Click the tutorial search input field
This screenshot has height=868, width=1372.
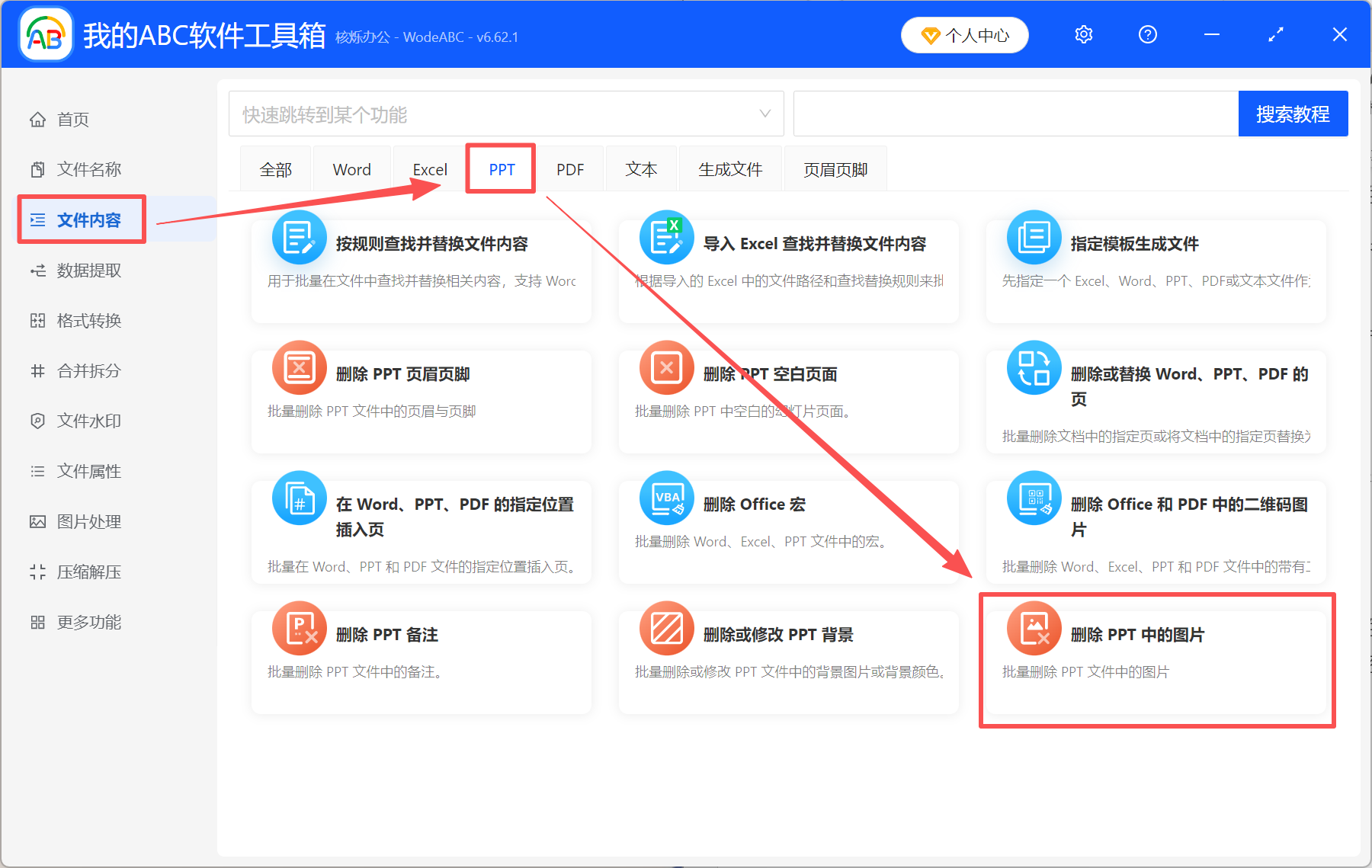tap(1014, 113)
